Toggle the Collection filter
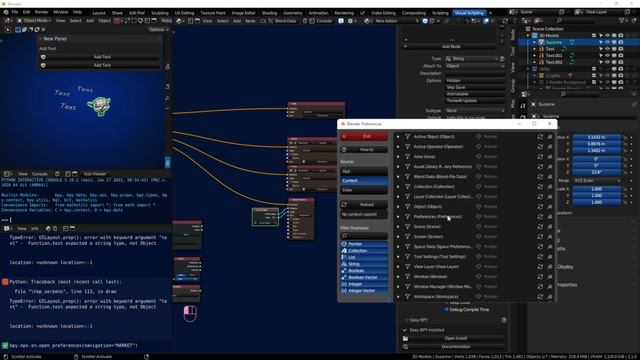The height and width of the screenshot is (360, 640). 364,251
